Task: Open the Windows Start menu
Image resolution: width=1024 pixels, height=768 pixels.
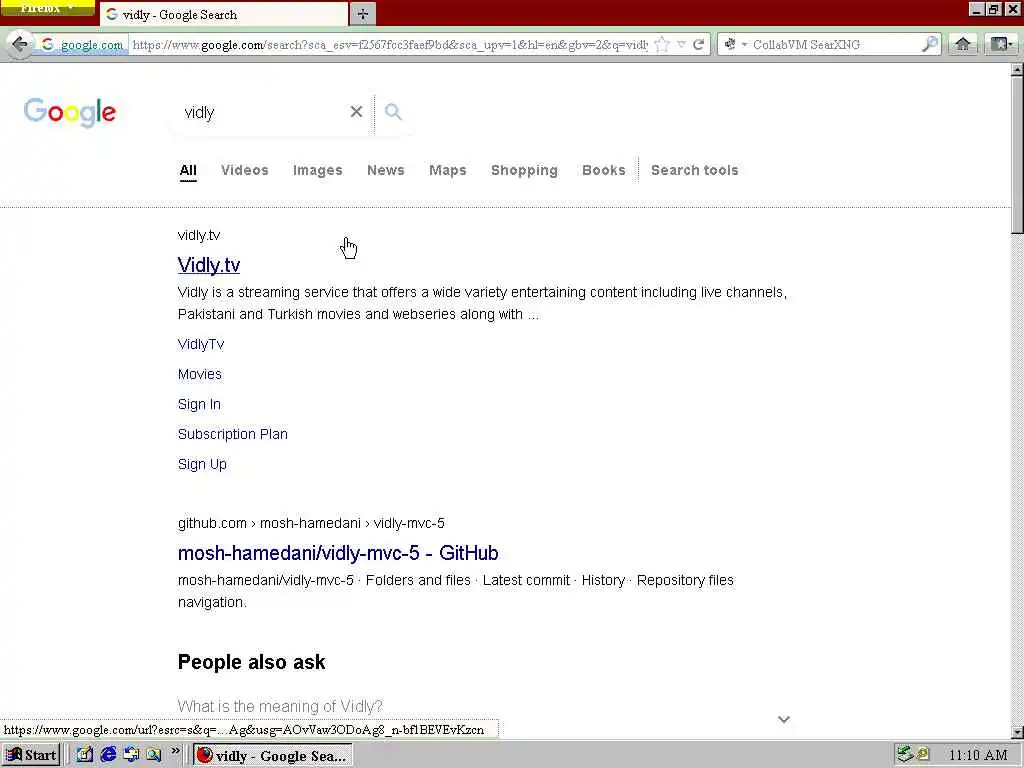Action: (31, 755)
